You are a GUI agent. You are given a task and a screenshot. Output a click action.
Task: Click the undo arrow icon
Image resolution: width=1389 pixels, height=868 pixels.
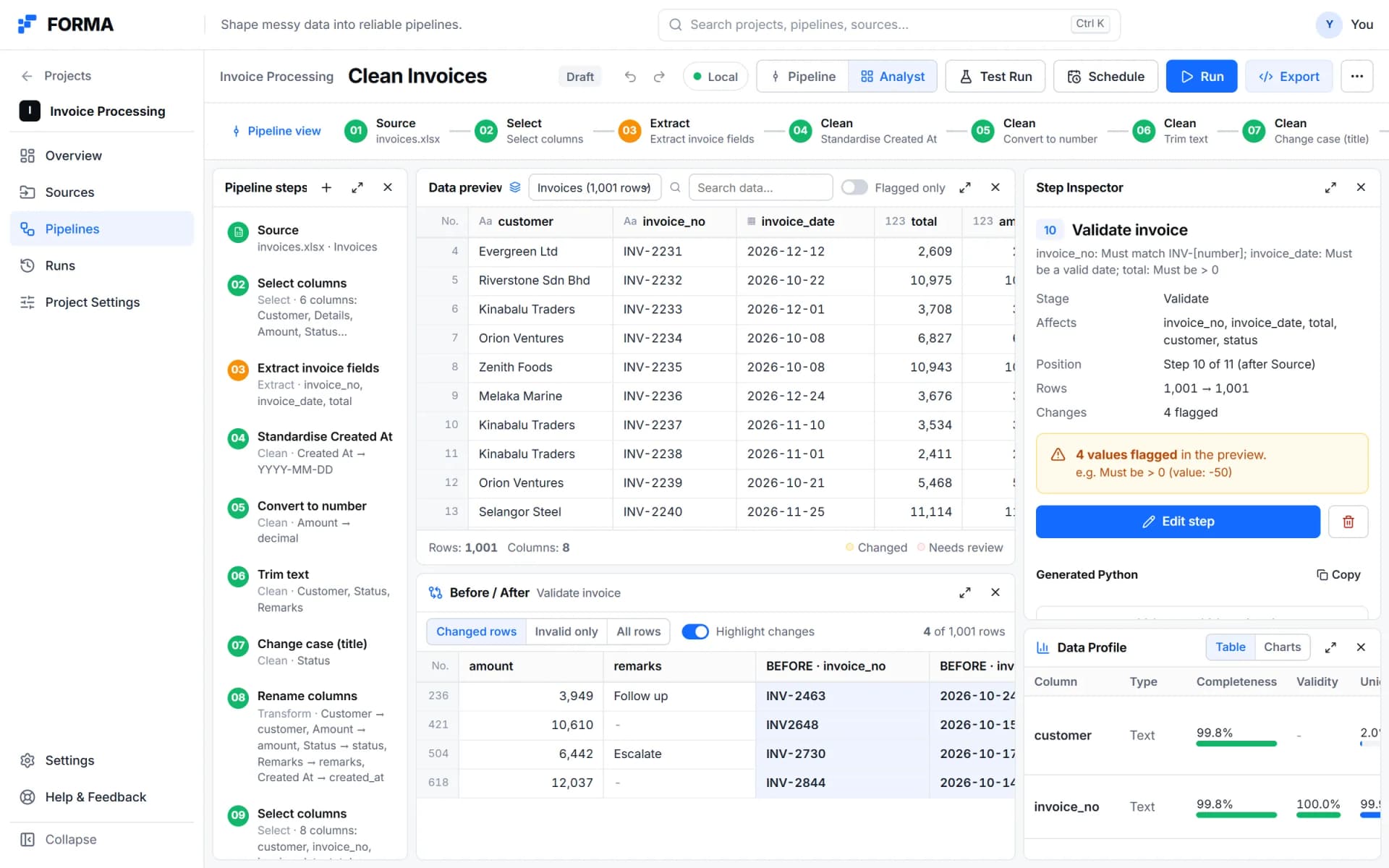coord(630,77)
